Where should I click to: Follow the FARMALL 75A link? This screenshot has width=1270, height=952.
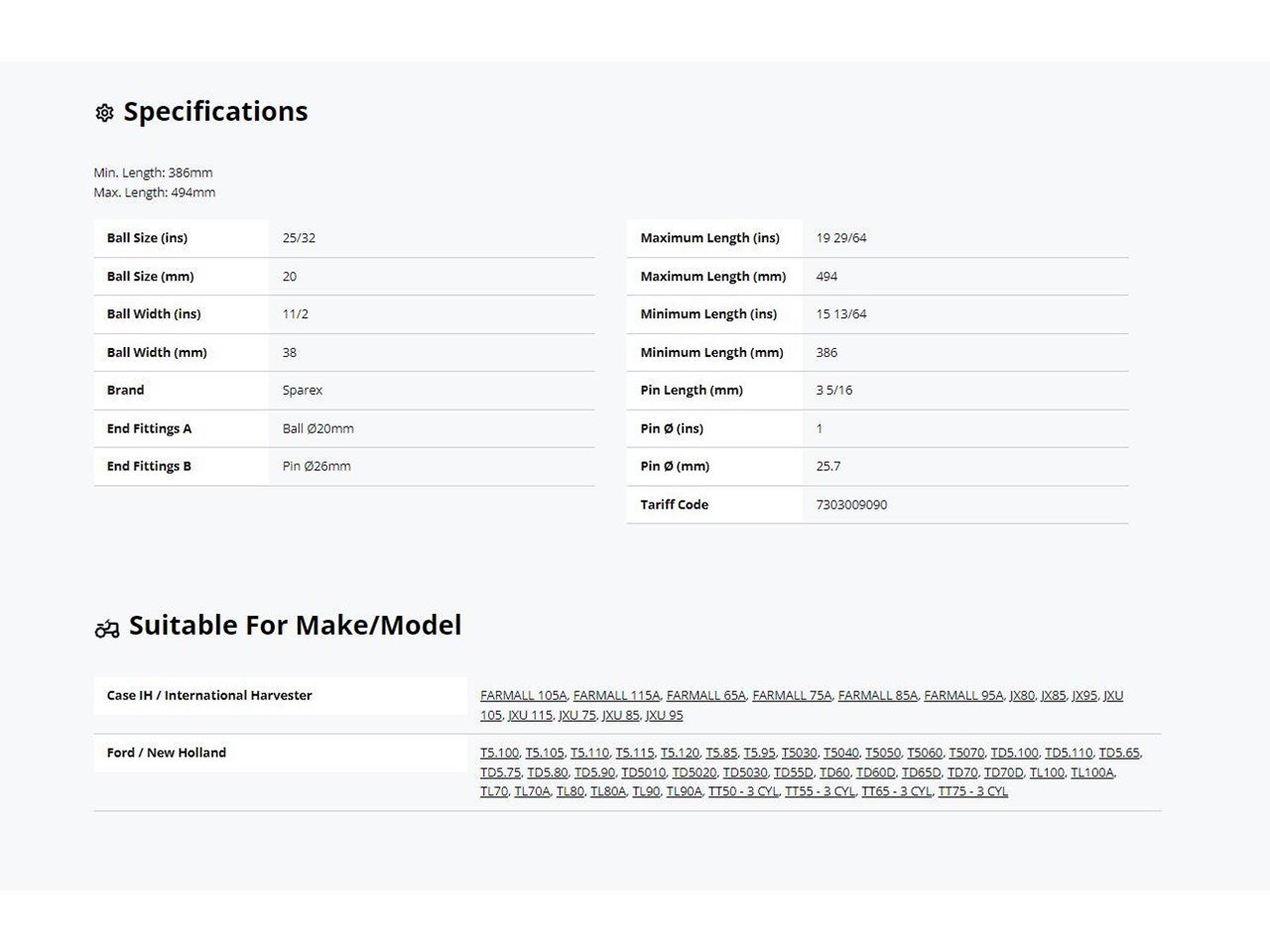point(792,696)
